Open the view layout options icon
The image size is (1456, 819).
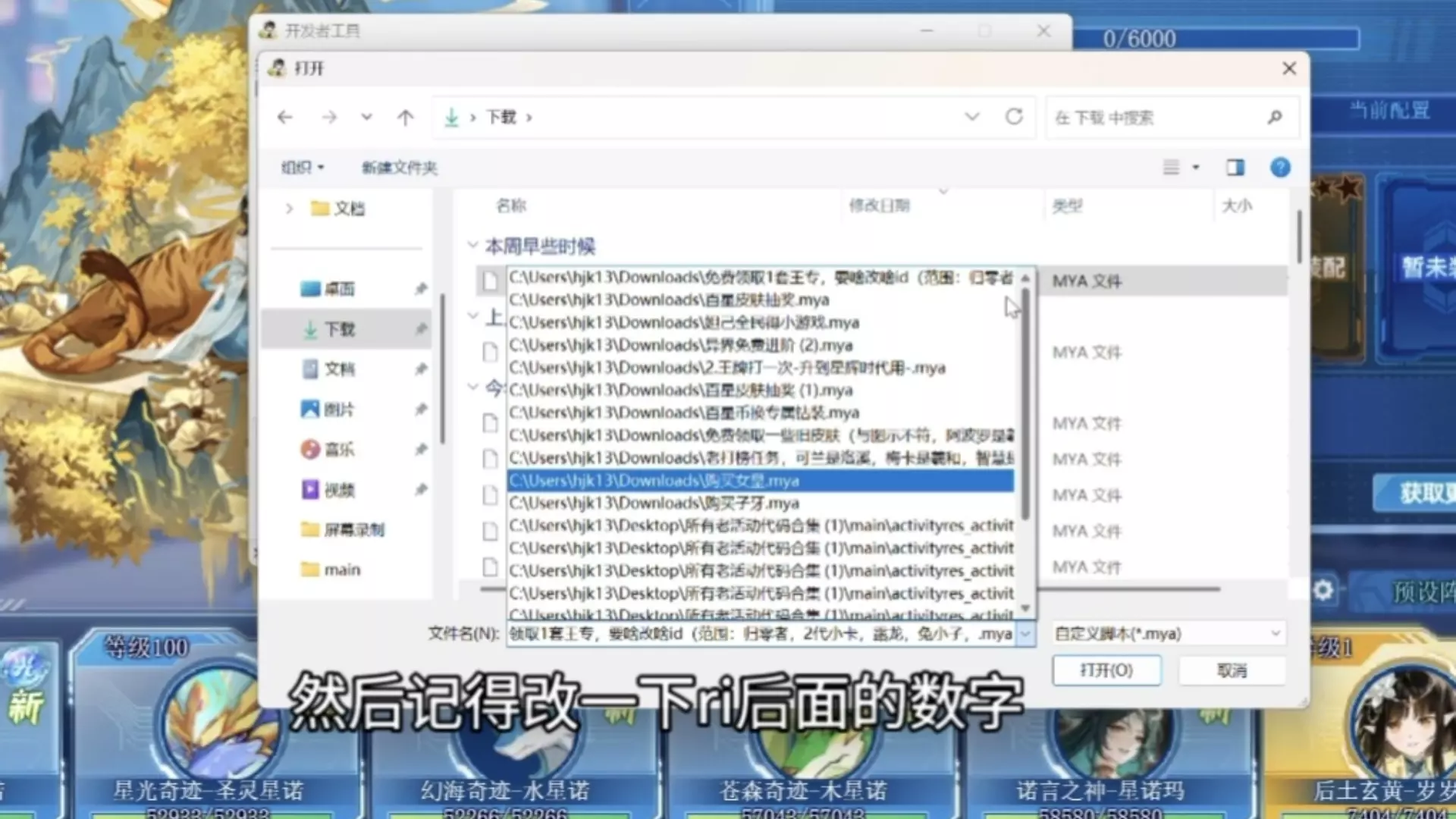(x=1172, y=168)
